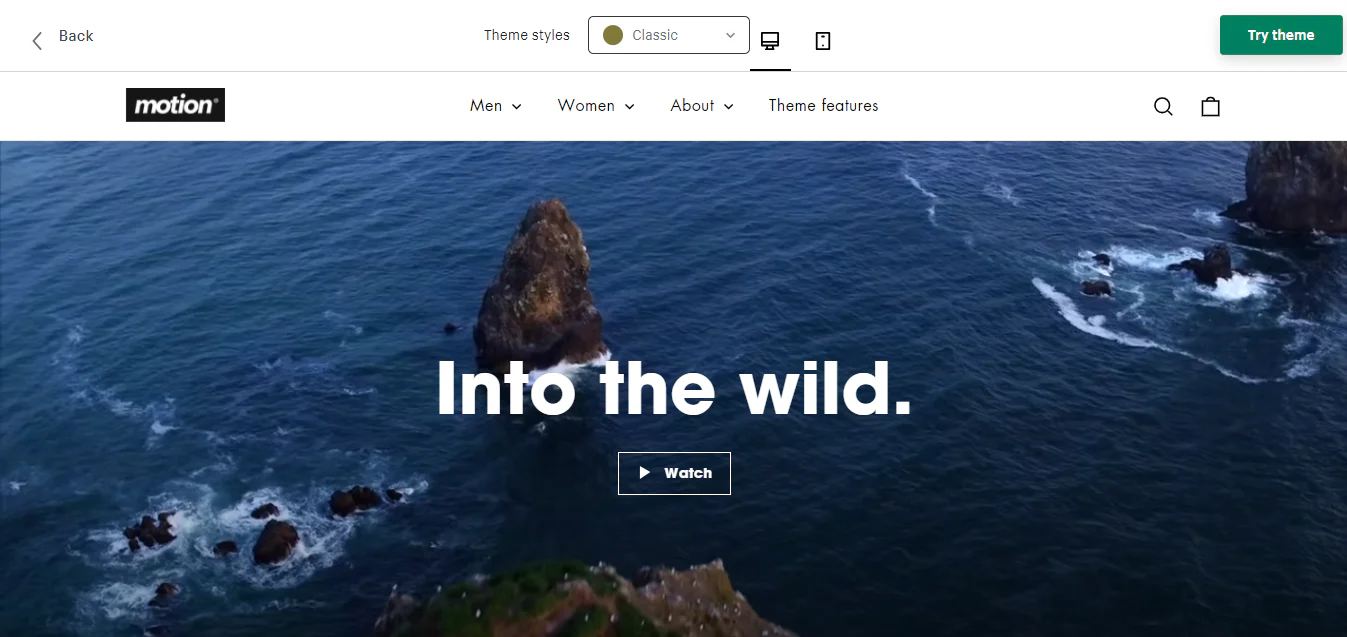
Task: Click the Watch button
Action: point(674,472)
